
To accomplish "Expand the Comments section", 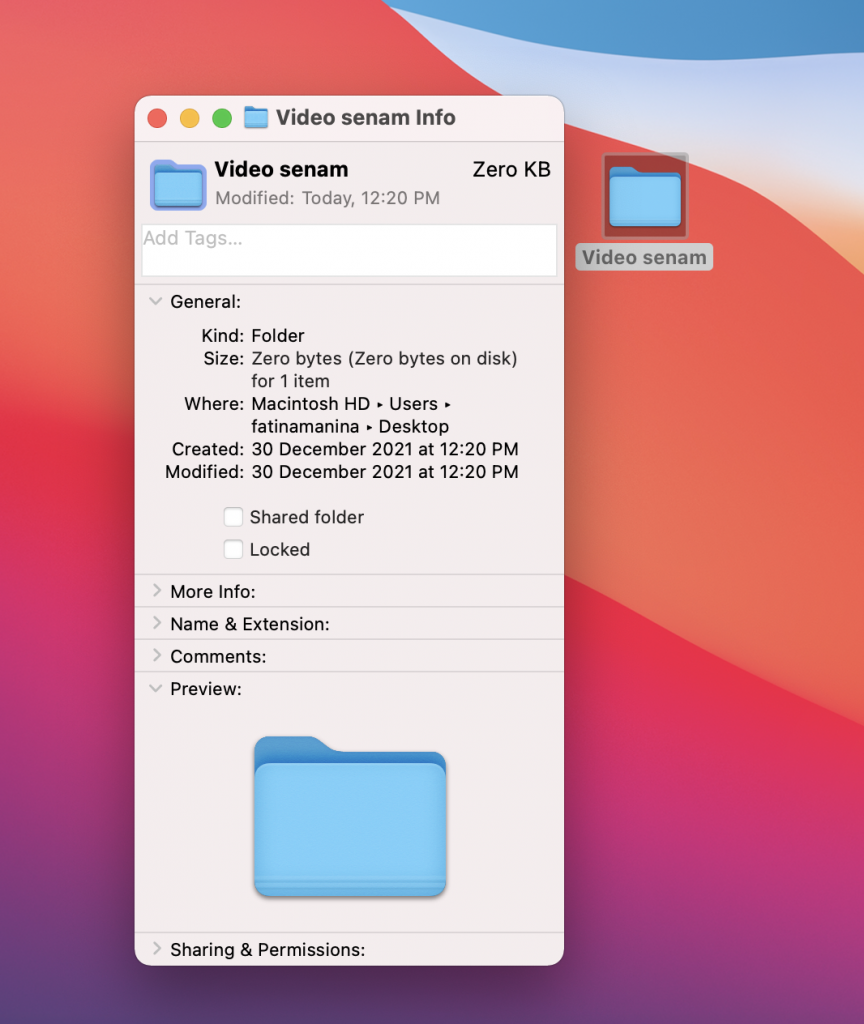I will coord(157,655).
